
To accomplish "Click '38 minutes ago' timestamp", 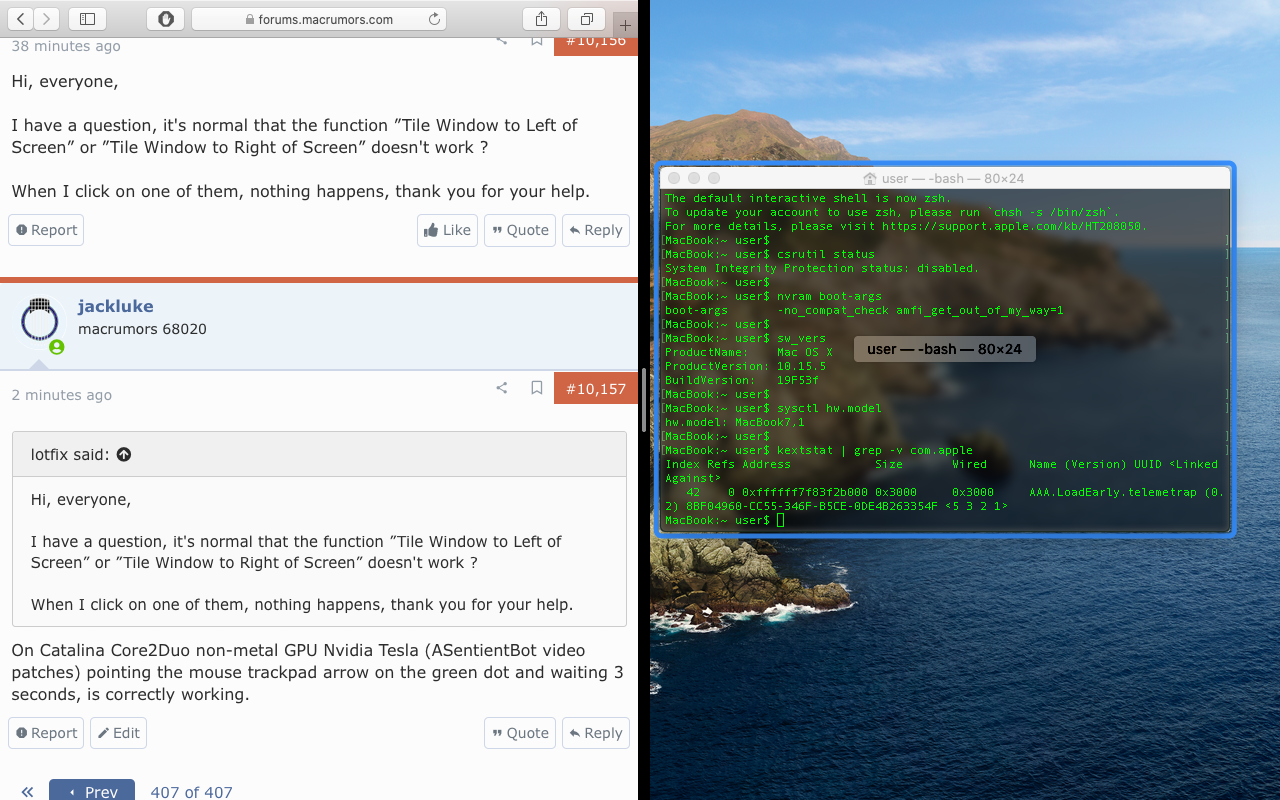I will 66,46.
